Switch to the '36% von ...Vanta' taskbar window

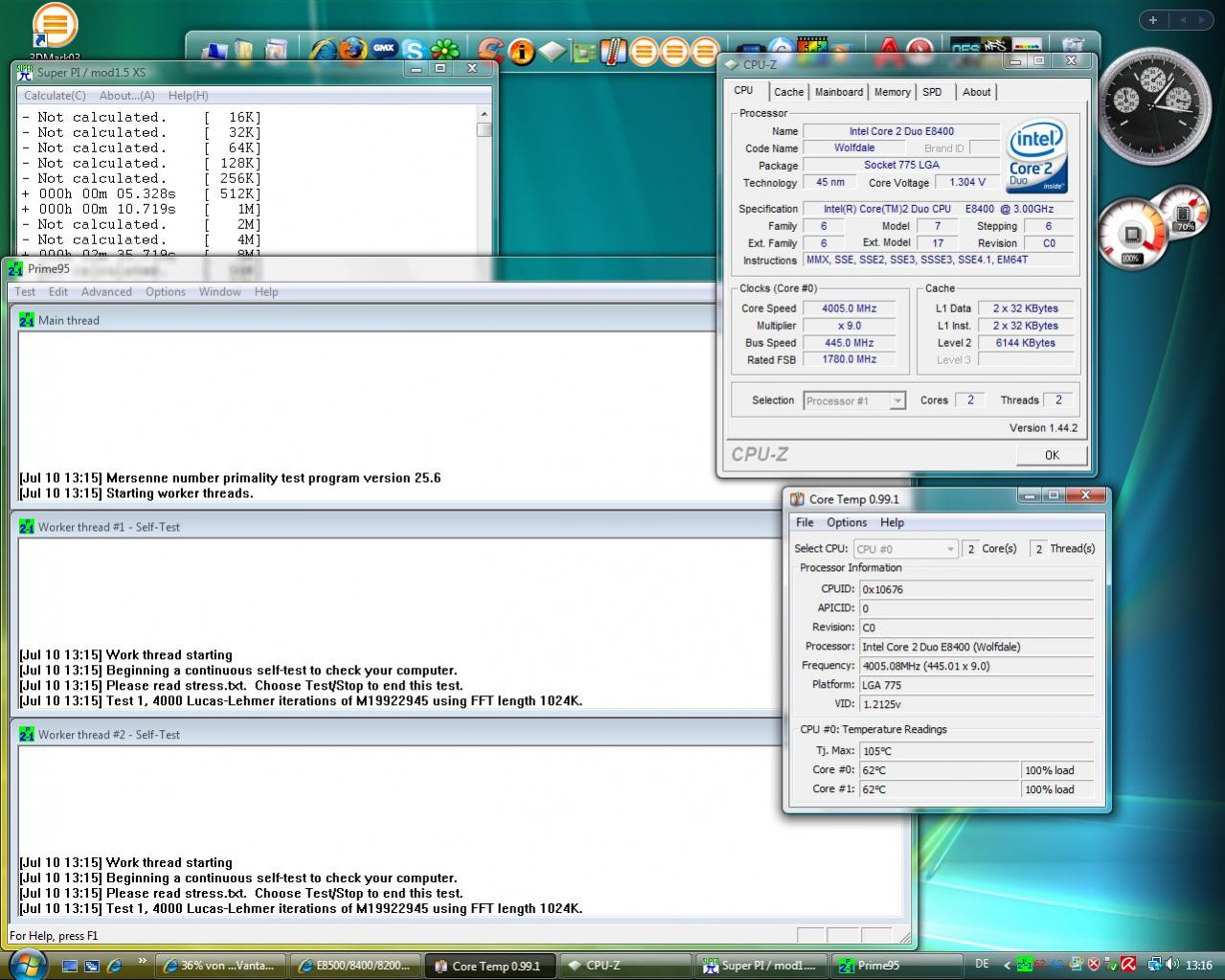click(220, 966)
